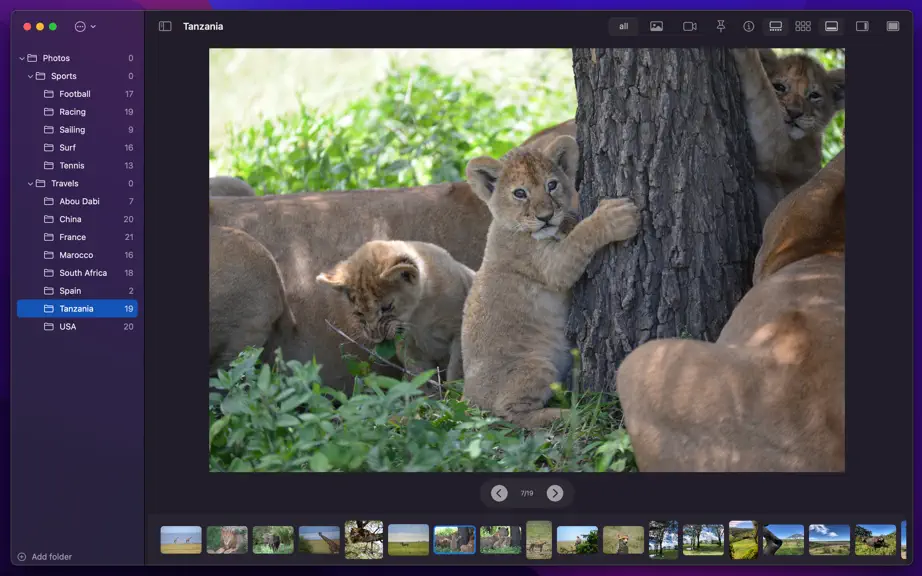Open the resting male lion thumbnail
The width and height of the screenshot is (922, 576).
(x=227, y=540)
